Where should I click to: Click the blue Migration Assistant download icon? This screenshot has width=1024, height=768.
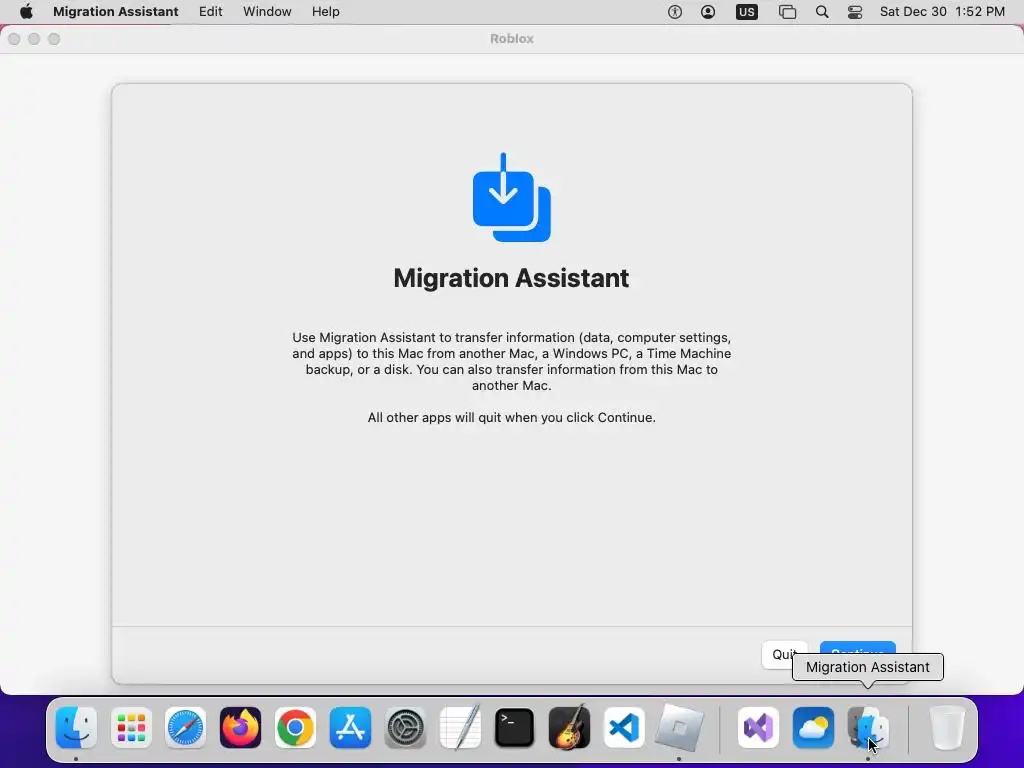coord(511,197)
